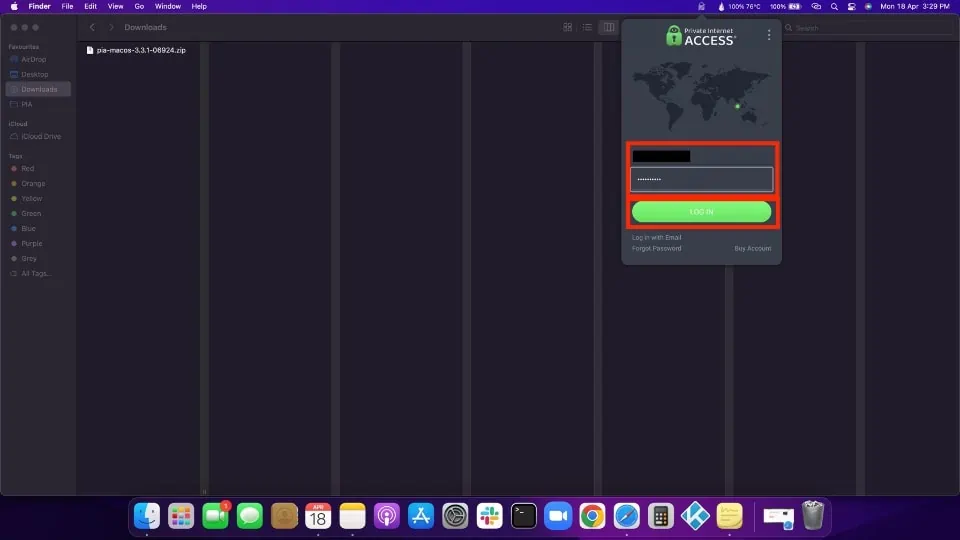Switch Finder to column view

[x=609, y=28]
